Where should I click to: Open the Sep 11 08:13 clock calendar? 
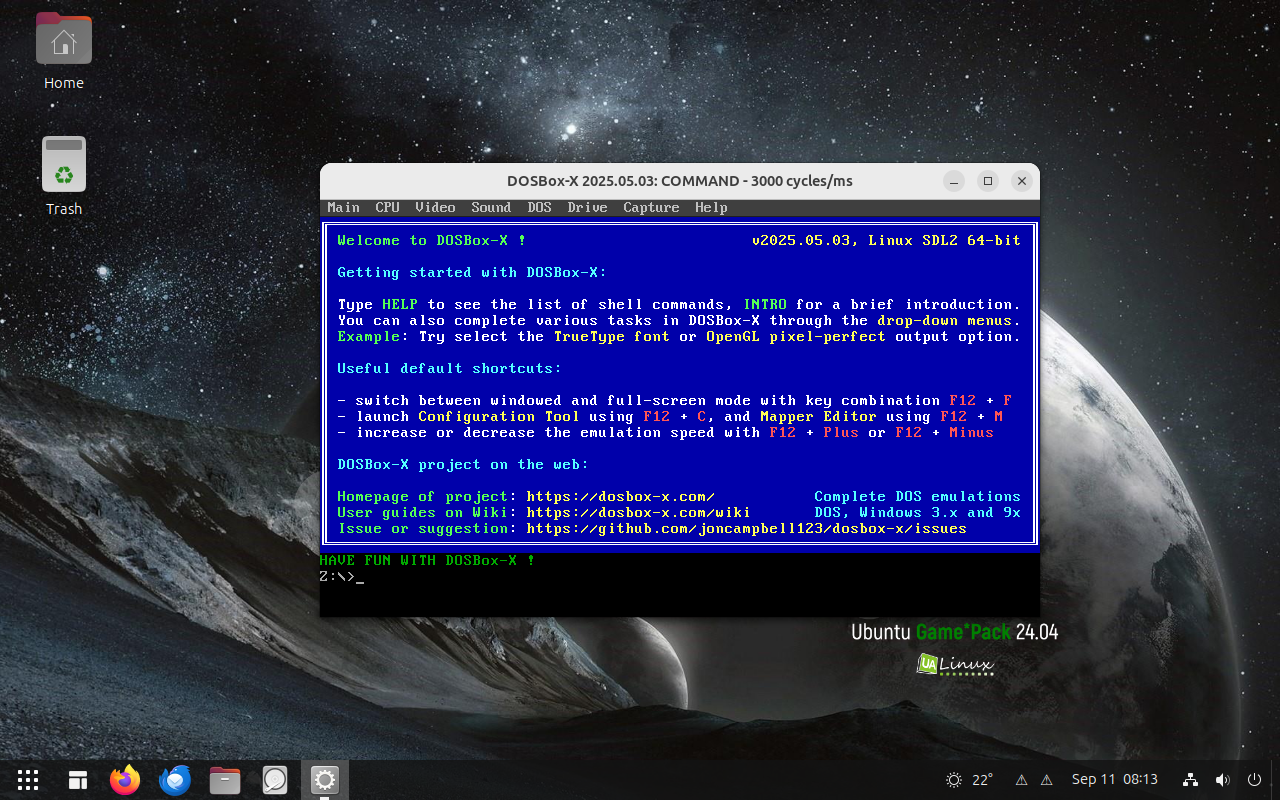point(1114,780)
